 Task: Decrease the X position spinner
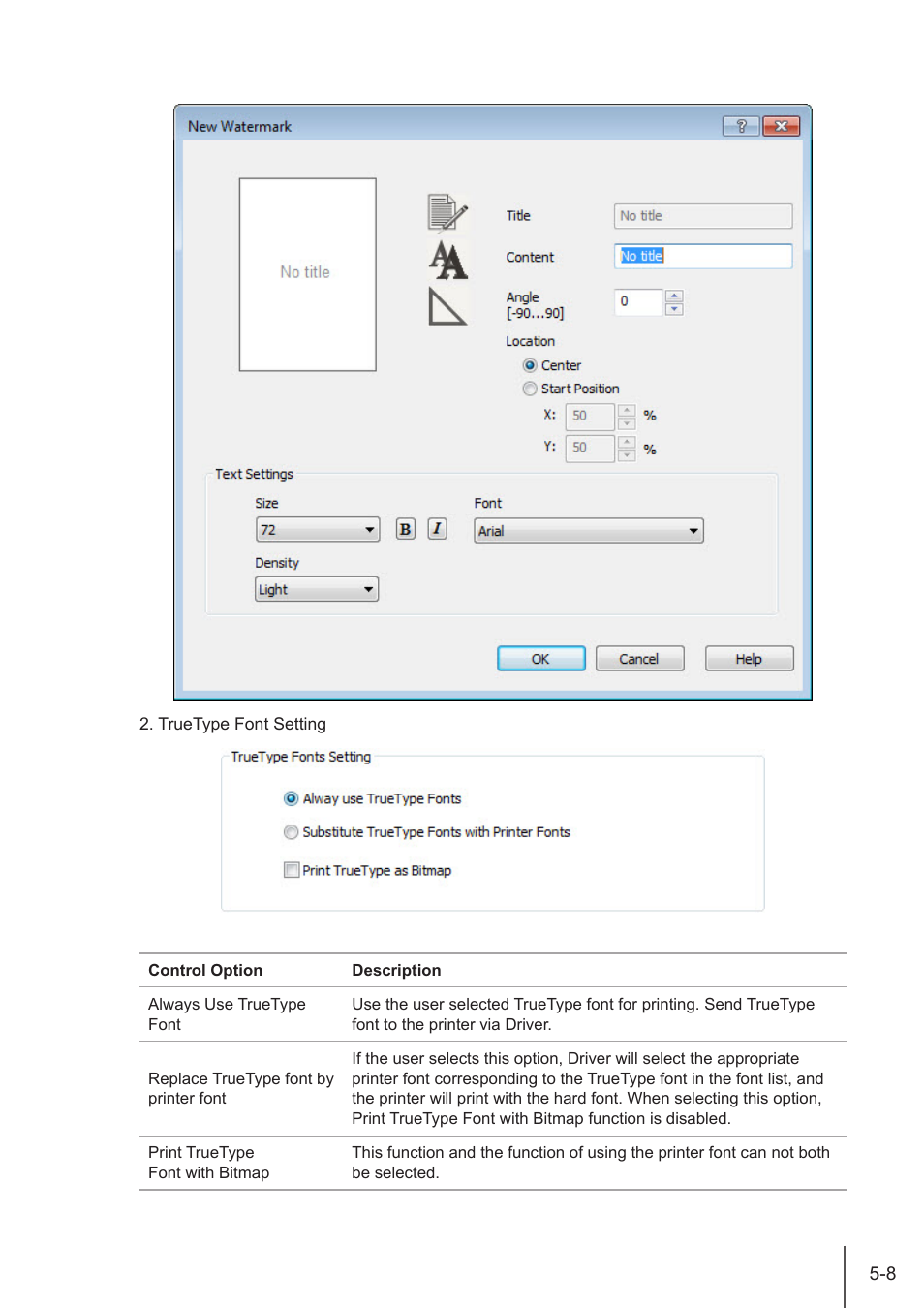tap(627, 423)
